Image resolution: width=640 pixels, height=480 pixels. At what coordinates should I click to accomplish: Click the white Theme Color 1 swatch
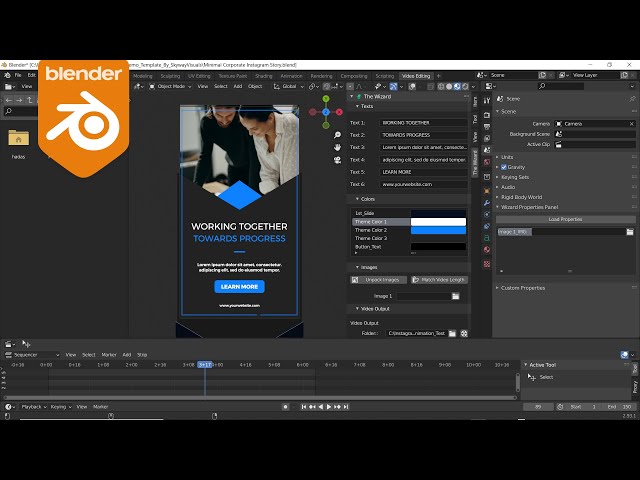click(438, 222)
